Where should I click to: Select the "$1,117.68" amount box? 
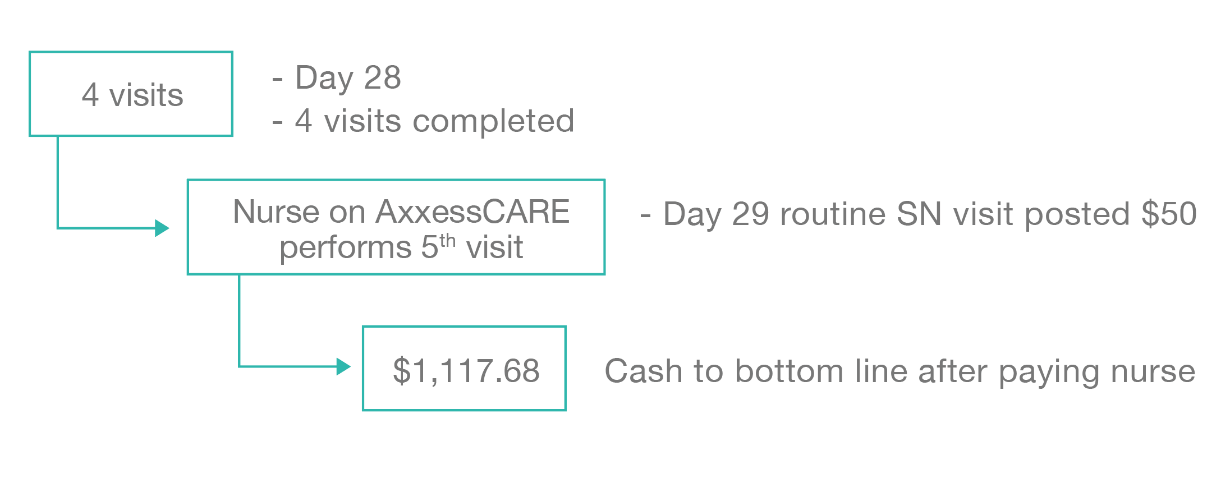tap(464, 369)
